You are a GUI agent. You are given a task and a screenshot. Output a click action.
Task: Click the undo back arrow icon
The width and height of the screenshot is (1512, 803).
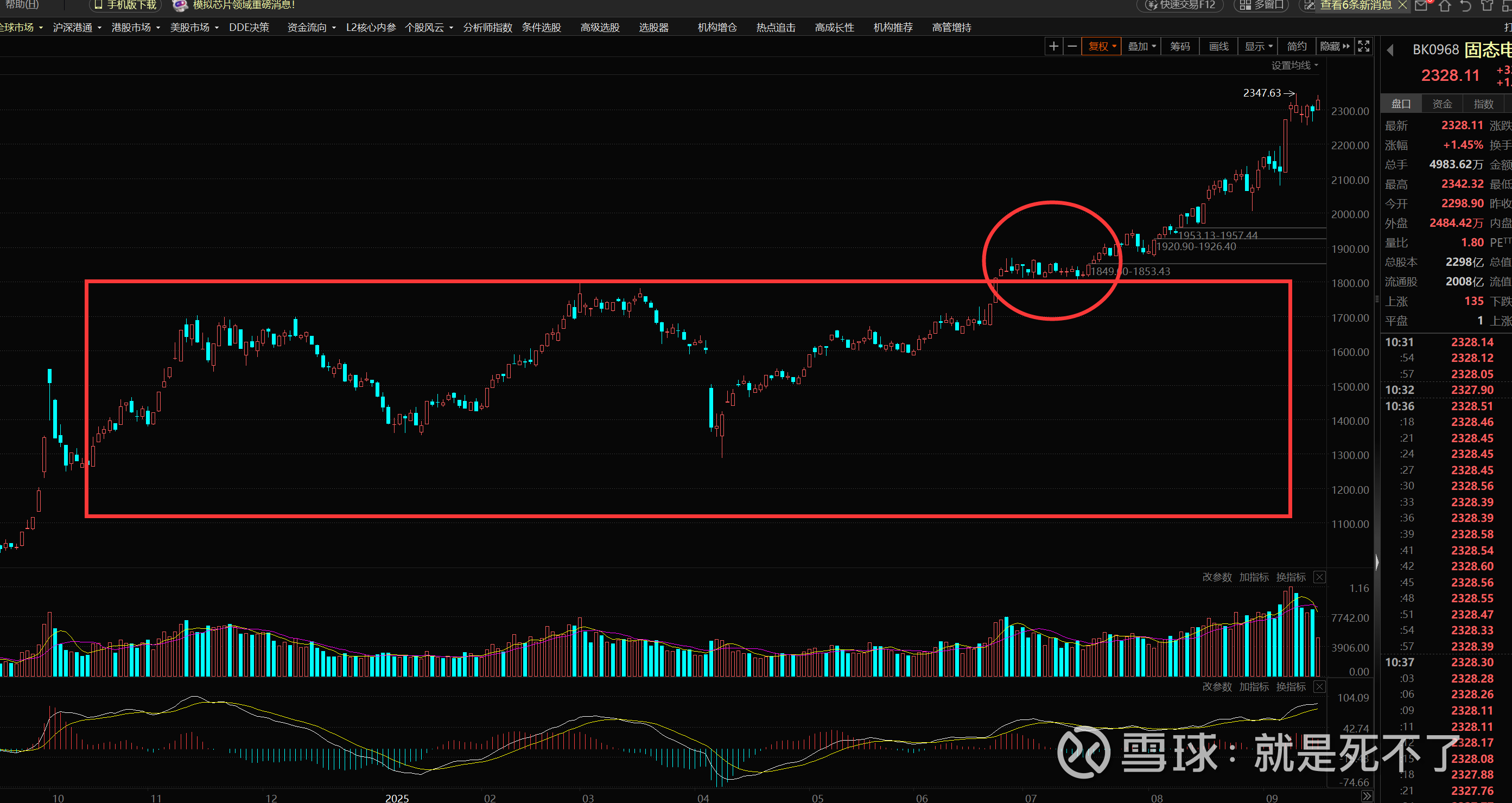[1466, 6]
